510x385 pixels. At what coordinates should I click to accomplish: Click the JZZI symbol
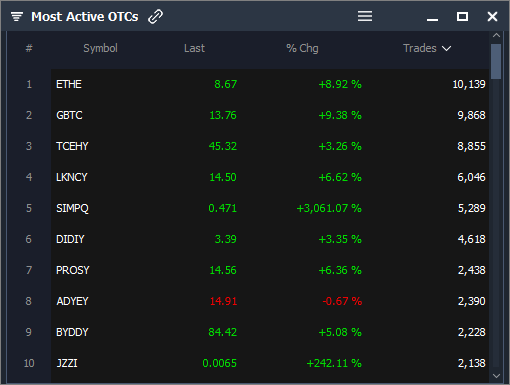(67, 363)
